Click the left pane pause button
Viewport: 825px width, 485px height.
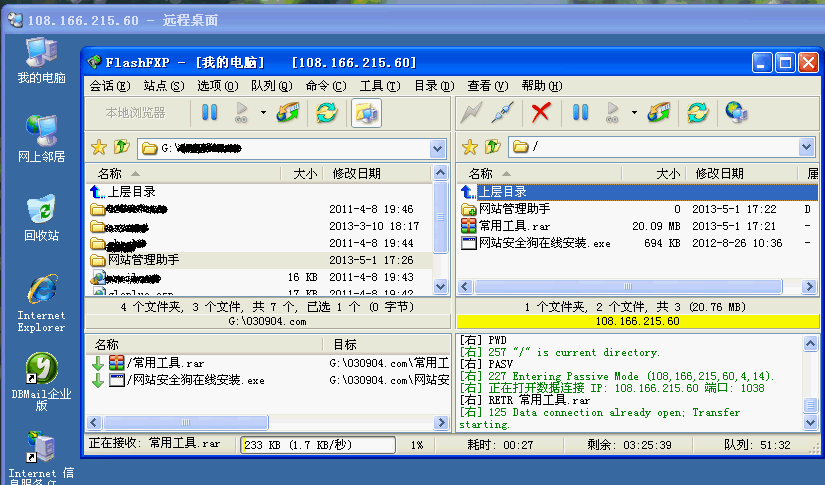pyautogui.click(x=209, y=113)
